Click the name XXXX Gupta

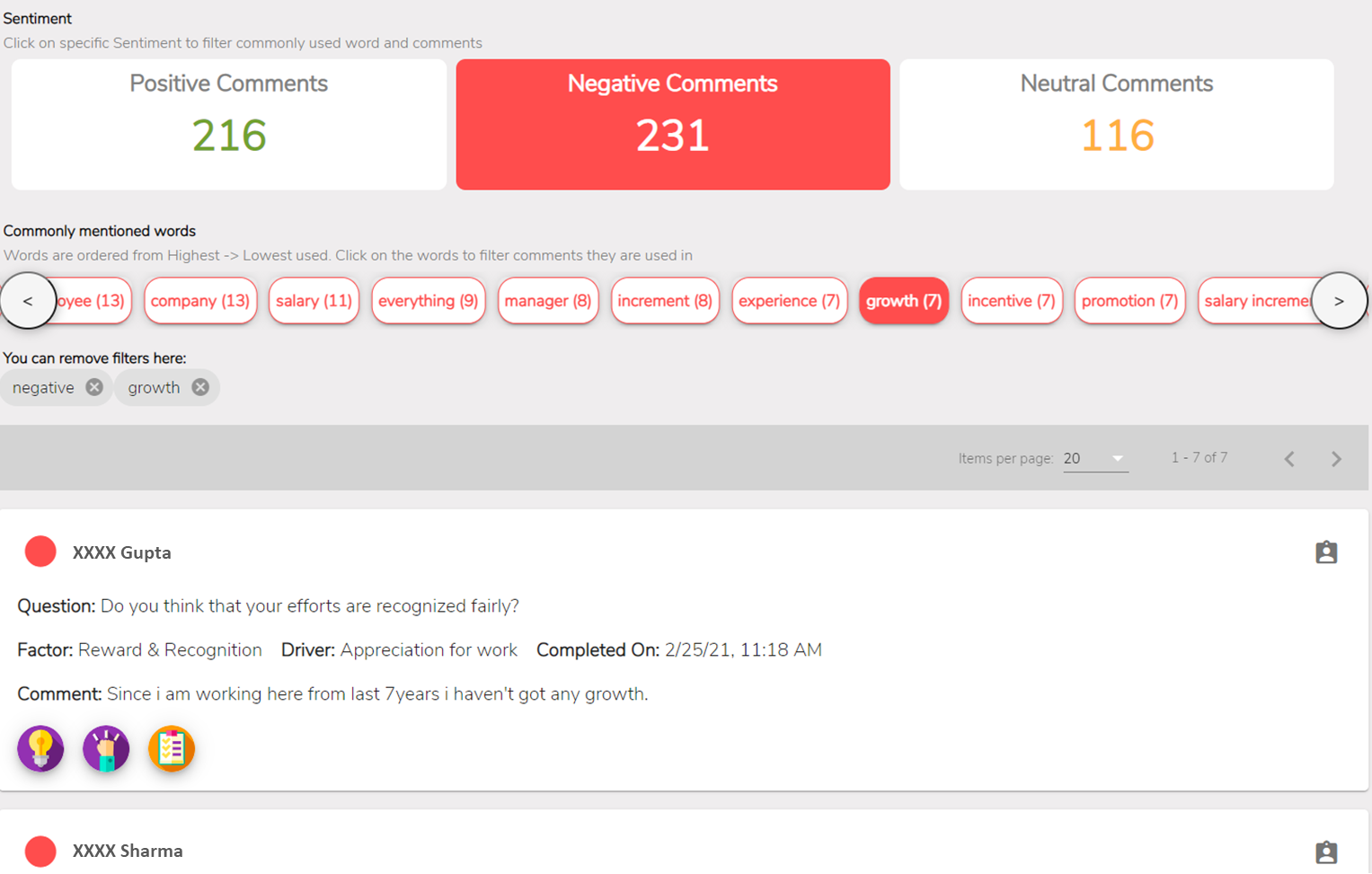pos(122,552)
